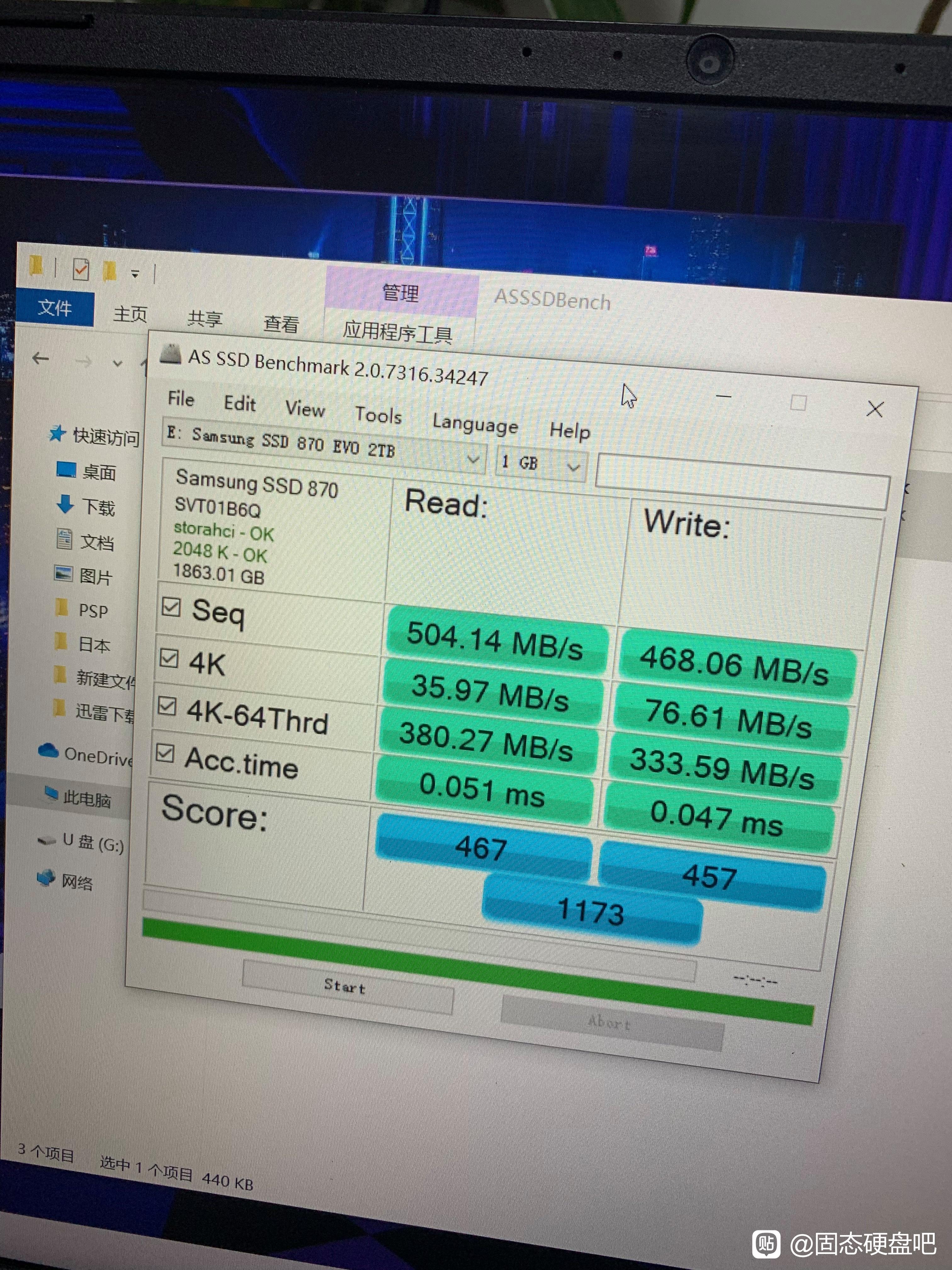Click the empty text field beside 1 GB
Image resolution: width=952 pixels, height=1270 pixels.
(x=743, y=481)
